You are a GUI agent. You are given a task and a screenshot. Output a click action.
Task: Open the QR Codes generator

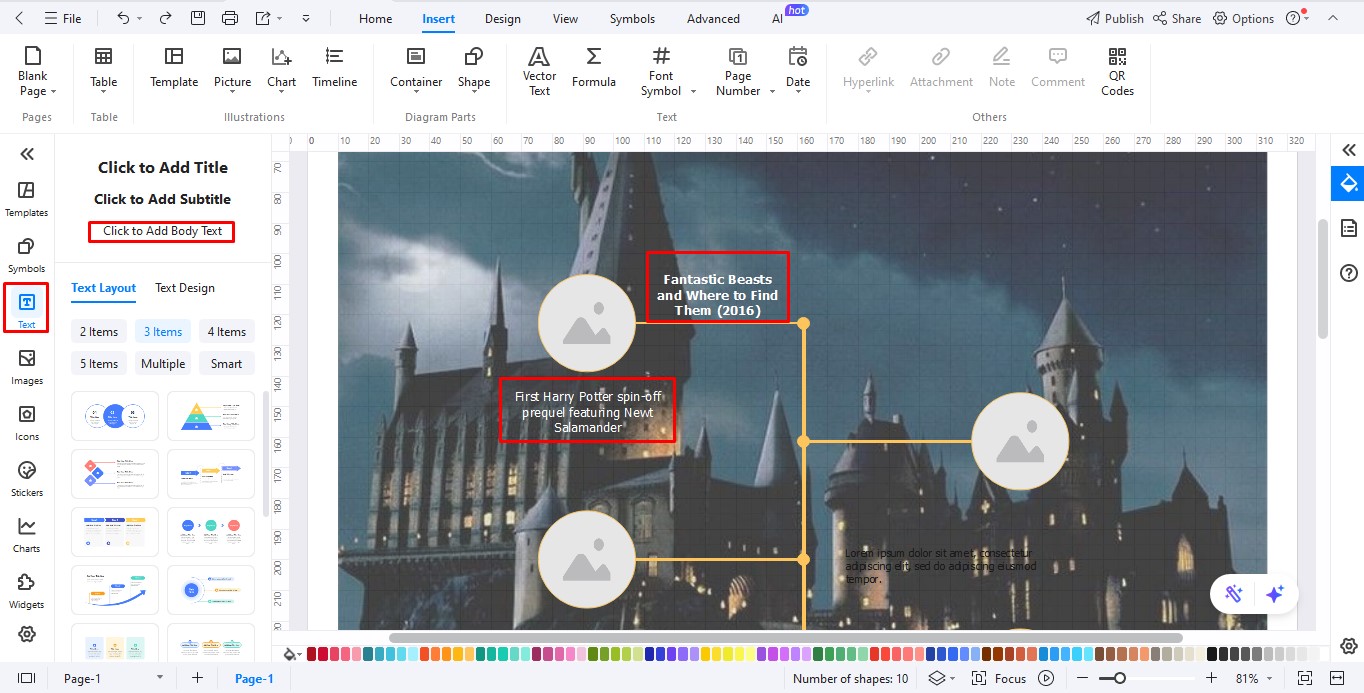click(1117, 71)
